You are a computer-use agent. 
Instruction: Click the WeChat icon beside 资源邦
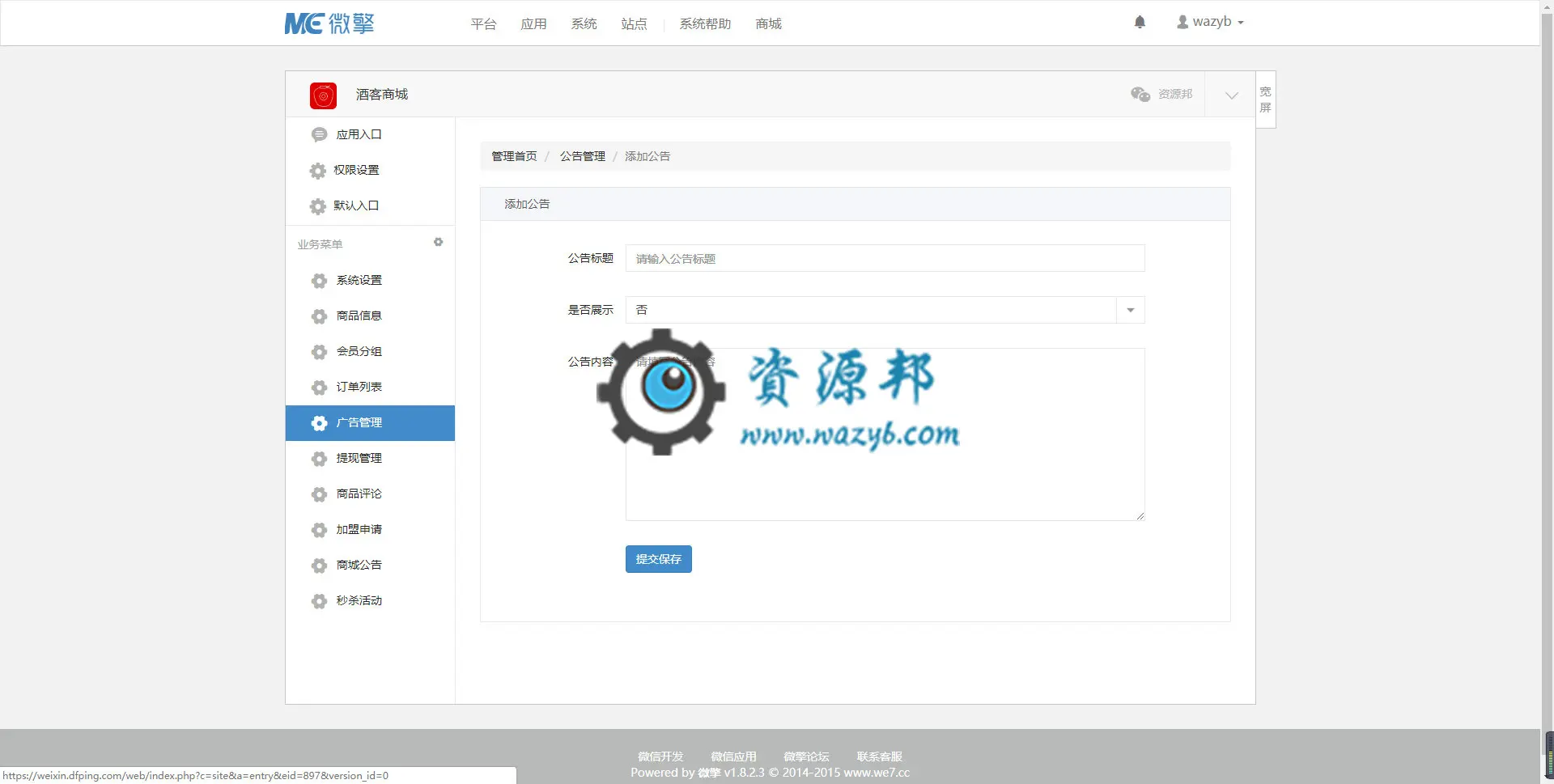click(x=1140, y=95)
